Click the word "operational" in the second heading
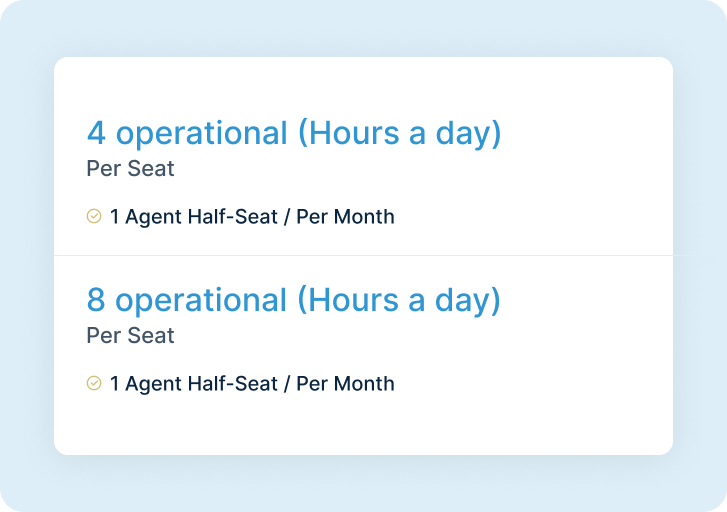727x512 pixels. click(x=202, y=301)
